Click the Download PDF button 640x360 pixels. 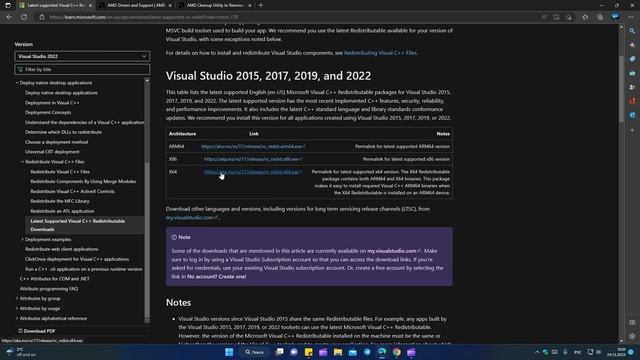37,331
